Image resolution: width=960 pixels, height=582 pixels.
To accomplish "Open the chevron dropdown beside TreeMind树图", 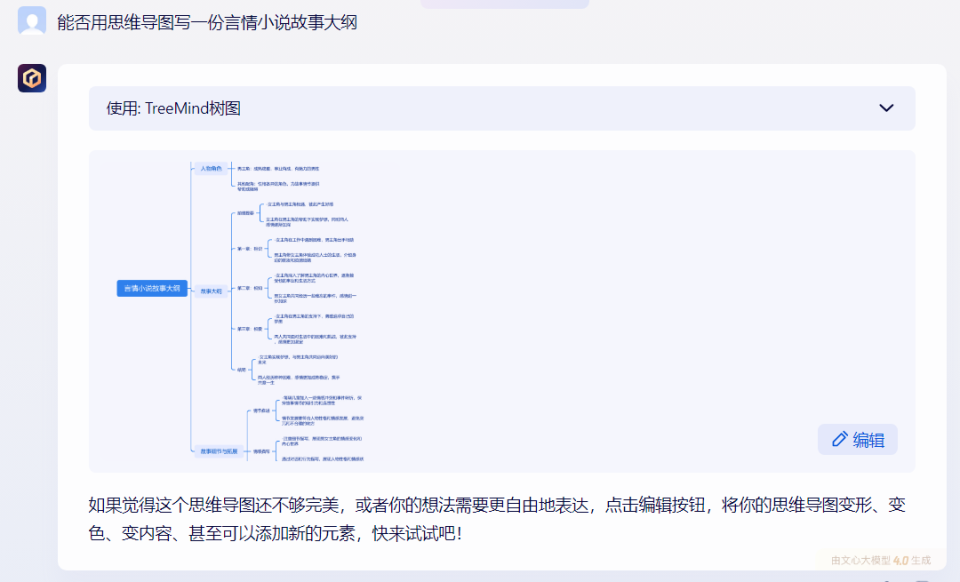I will (x=884, y=107).
